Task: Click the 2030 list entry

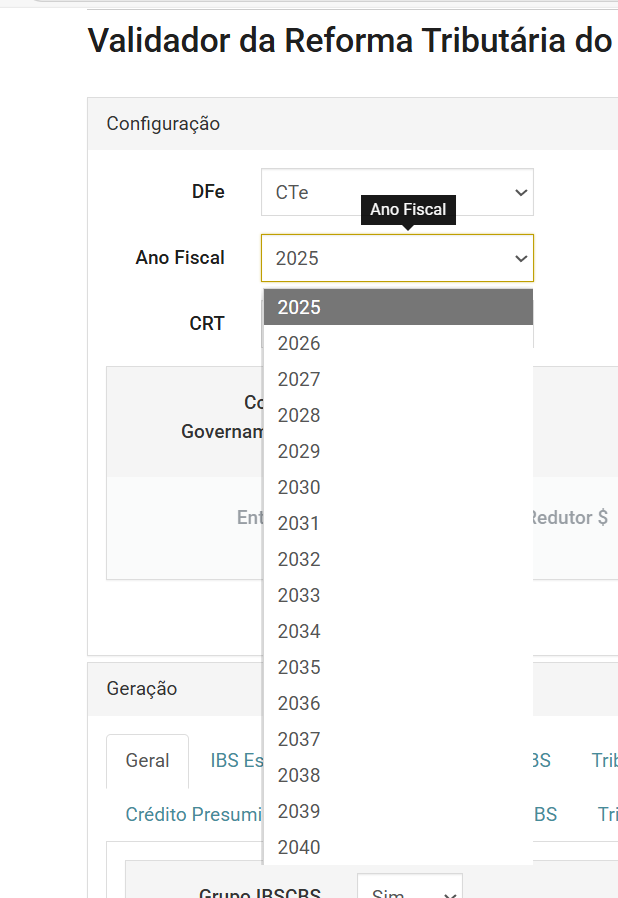Action: (x=398, y=487)
